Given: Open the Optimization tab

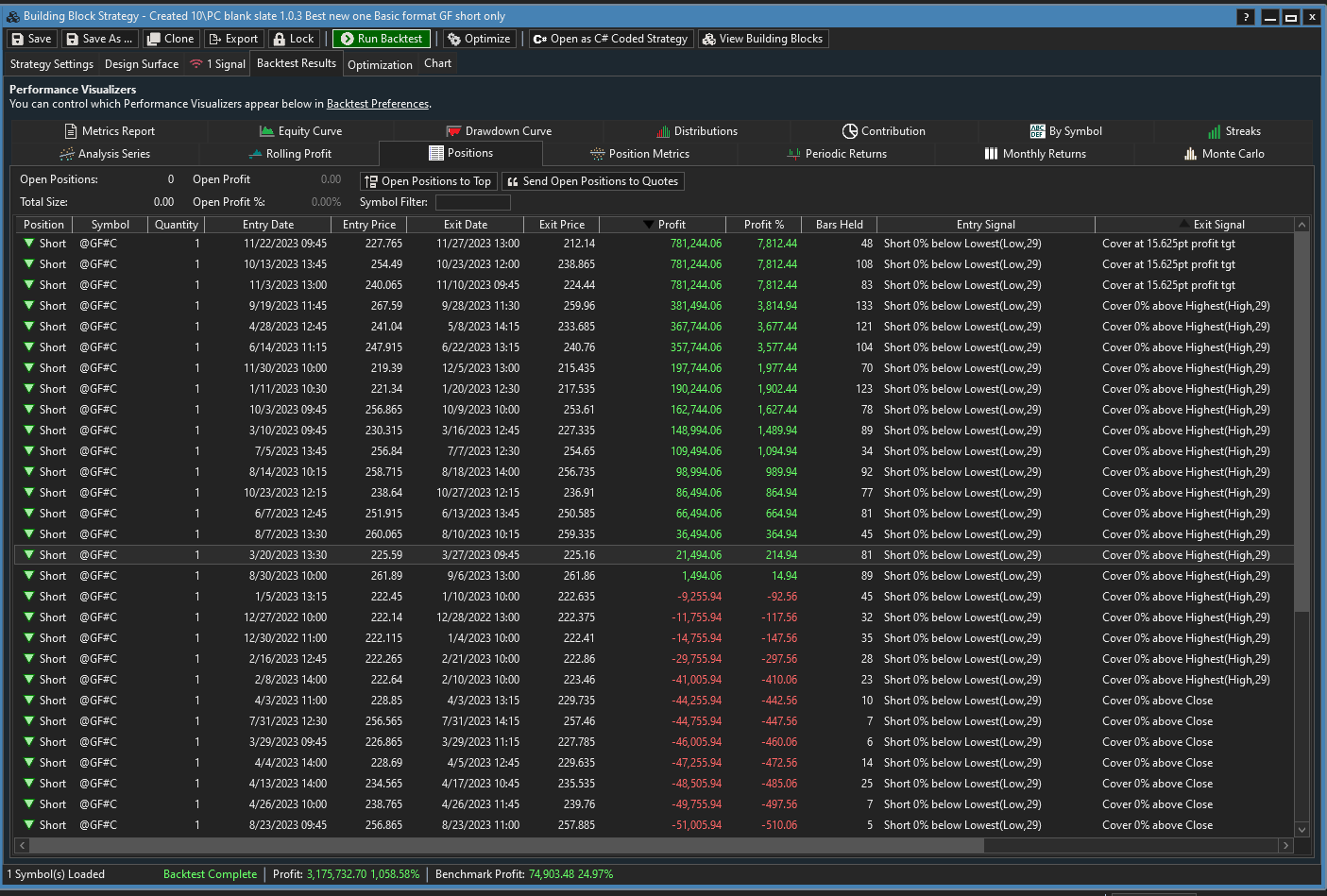Looking at the screenshot, I should (x=380, y=65).
